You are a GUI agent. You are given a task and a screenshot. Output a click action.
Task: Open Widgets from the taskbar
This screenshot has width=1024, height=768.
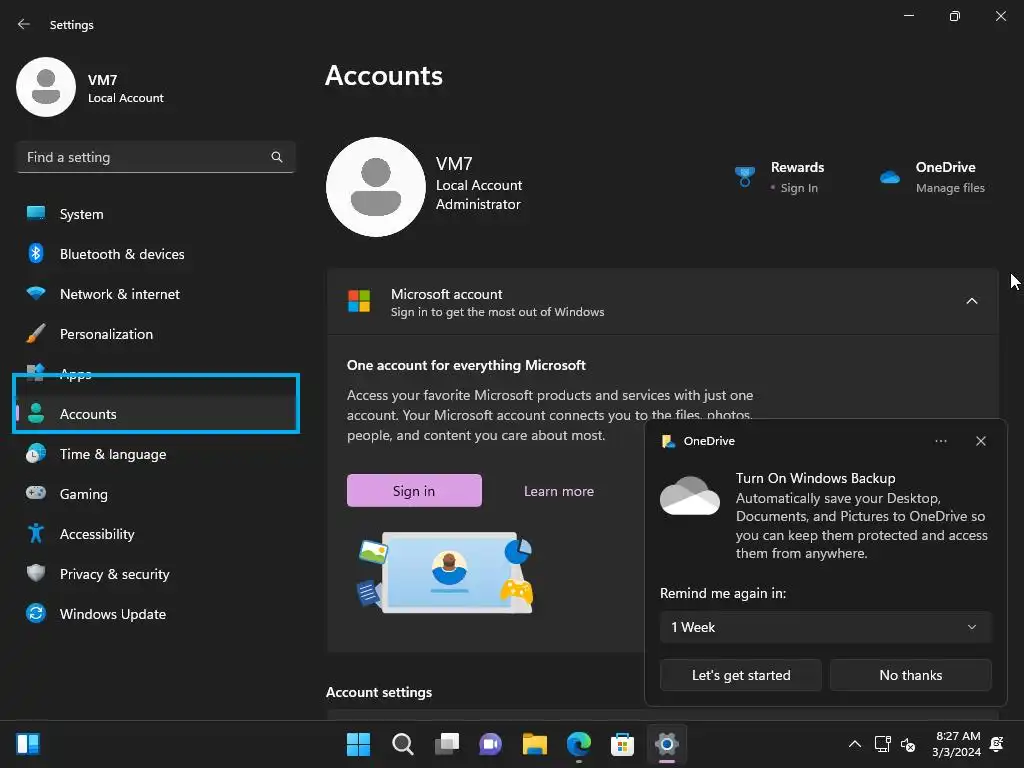coord(28,743)
